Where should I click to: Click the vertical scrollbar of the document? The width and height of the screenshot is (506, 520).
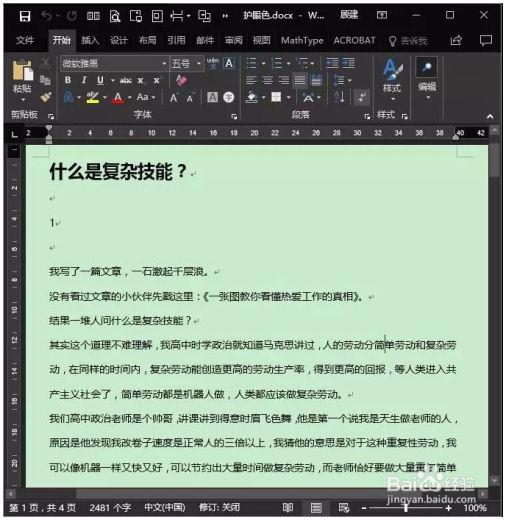pyautogui.click(x=495, y=304)
